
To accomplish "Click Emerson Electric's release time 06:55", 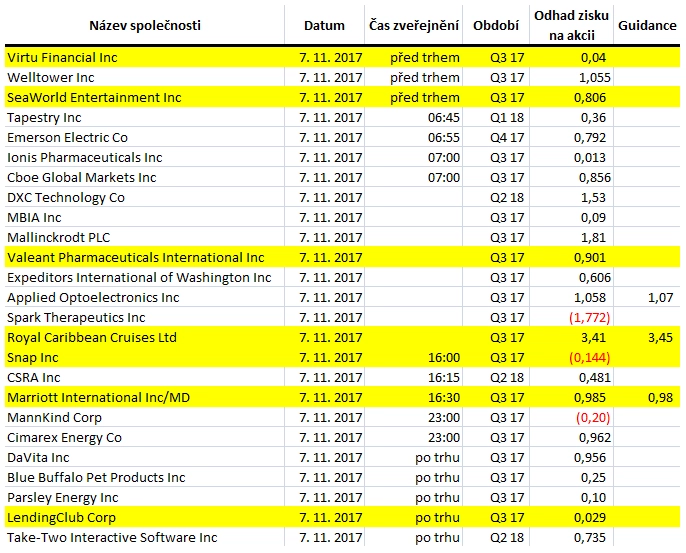I will (x=444, y=138).
